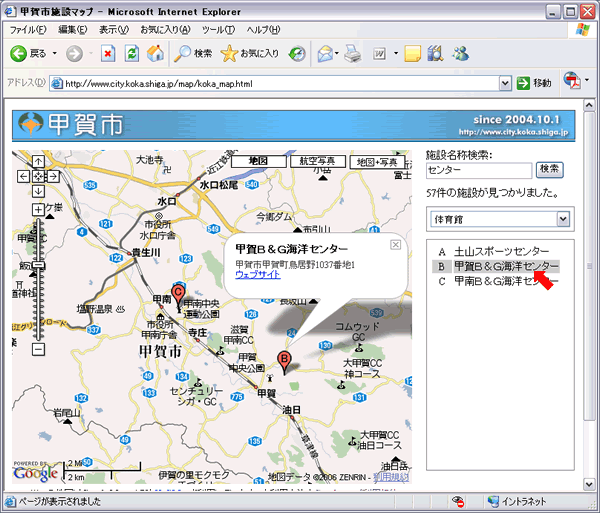The width and height of the screenshot is (600, 513).
Task: Click the Adobe PDF toolbar icon
Action: pyautogui.click(x=572, y=81)
